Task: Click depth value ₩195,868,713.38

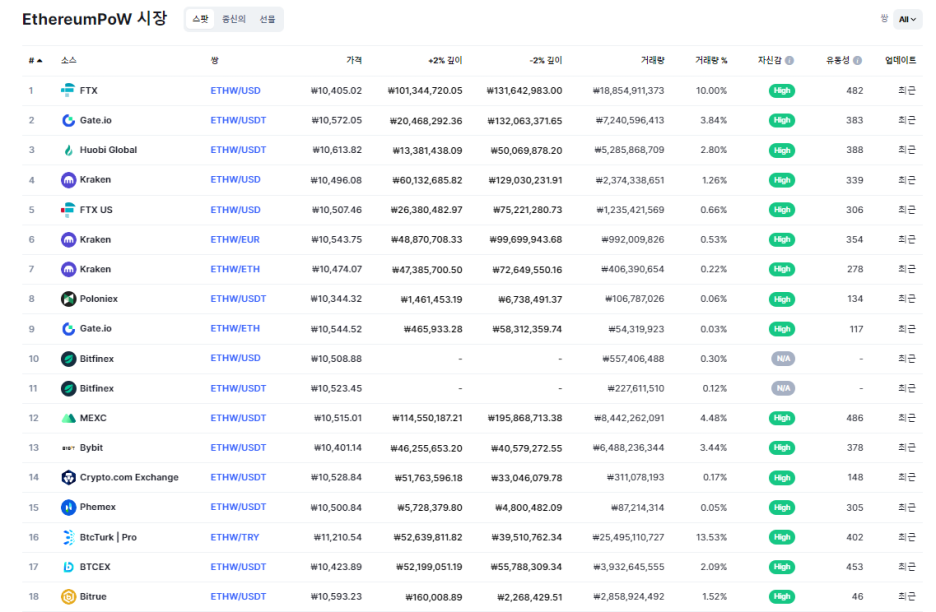Action: pos(525,418)
